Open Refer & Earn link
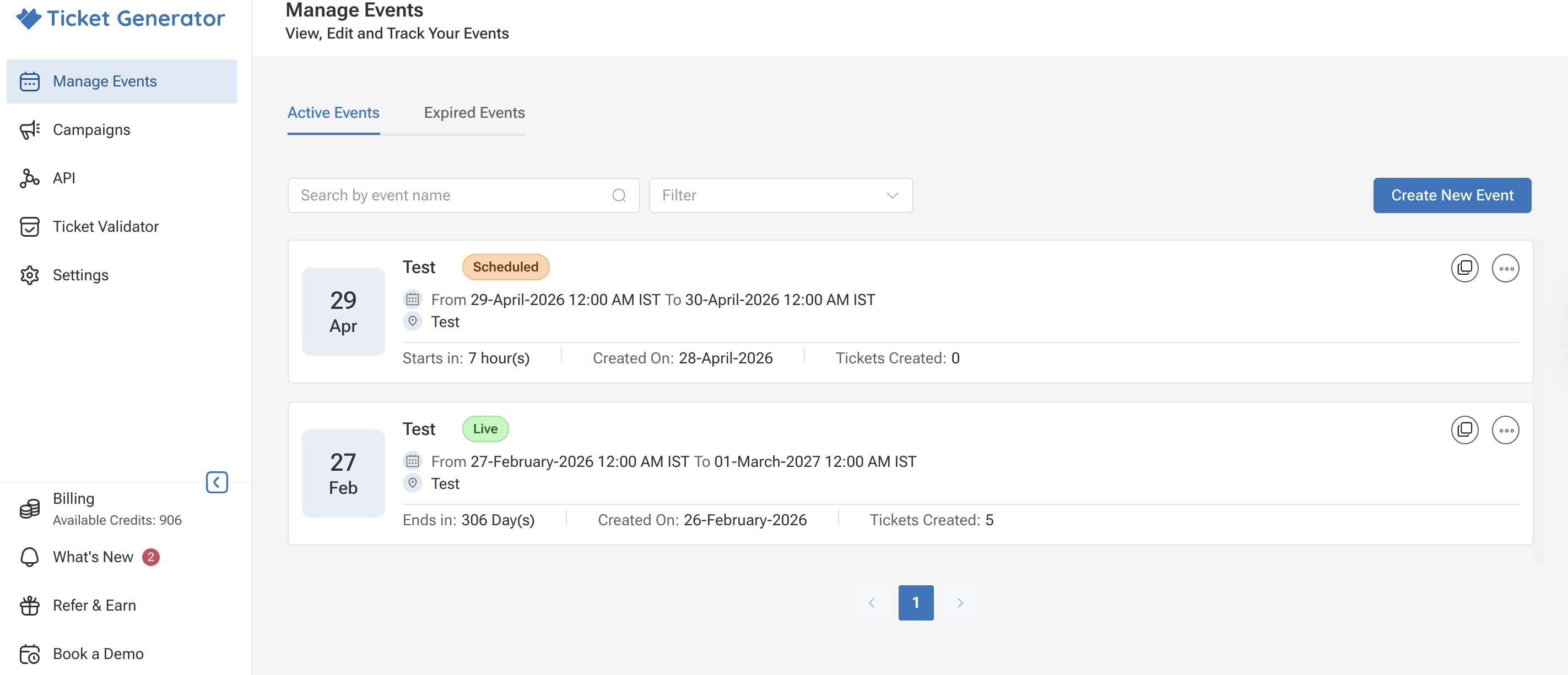Screen dimensions: 1568x675 pyautogui.click(x=94, y=606)
